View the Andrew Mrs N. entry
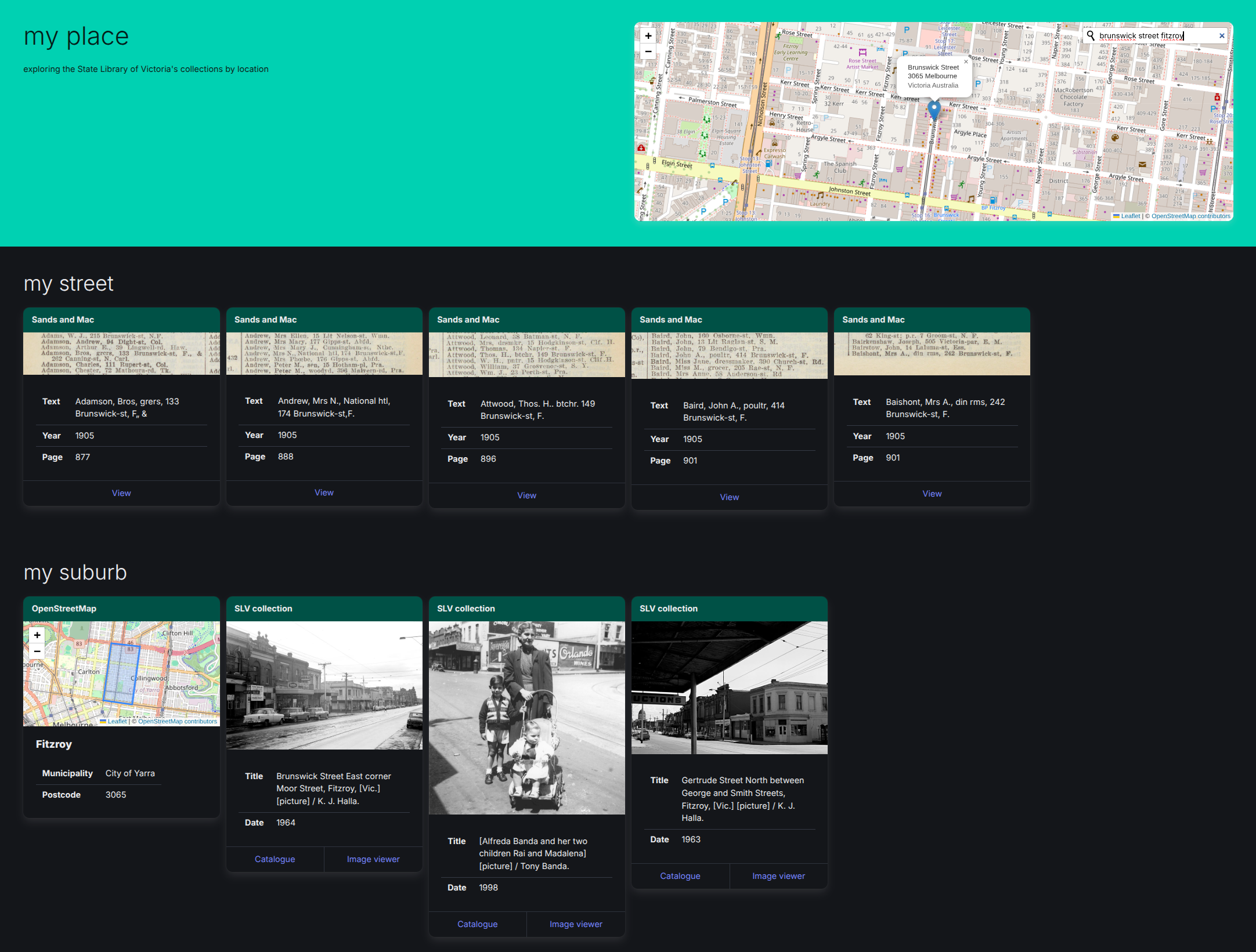 [x=324, y=493]
